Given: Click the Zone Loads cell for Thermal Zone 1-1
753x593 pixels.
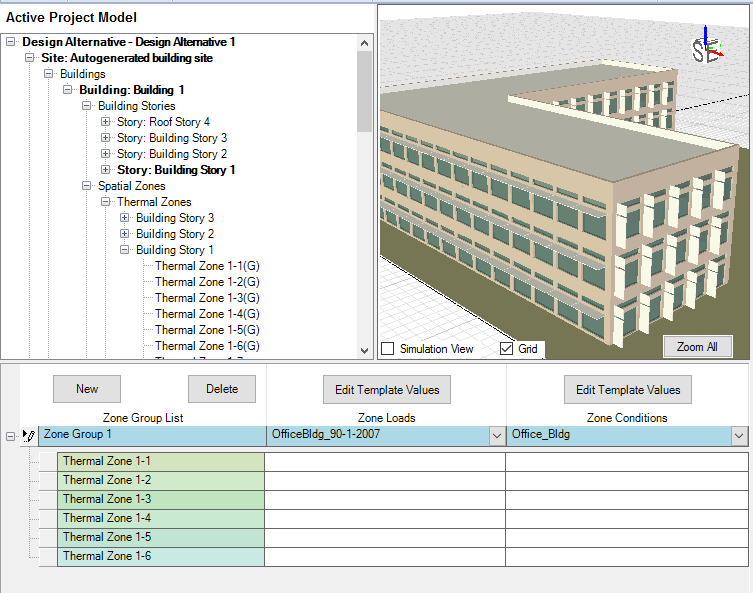Looking at the screenshot, I should 385,461.
